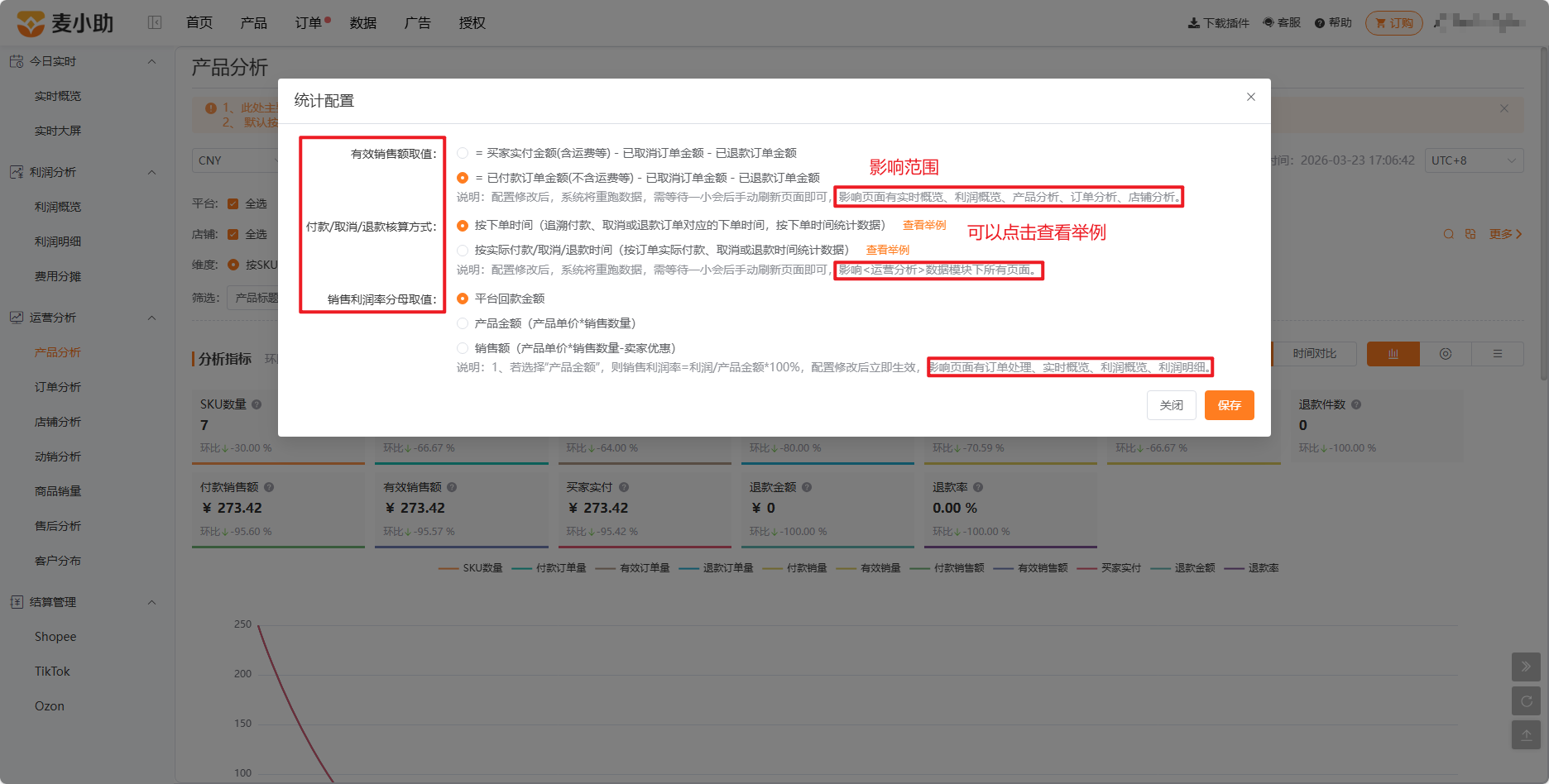The image size is (1549, 784).
Task: Click the 付款销售额 help question icon
Action: (269, 487)
